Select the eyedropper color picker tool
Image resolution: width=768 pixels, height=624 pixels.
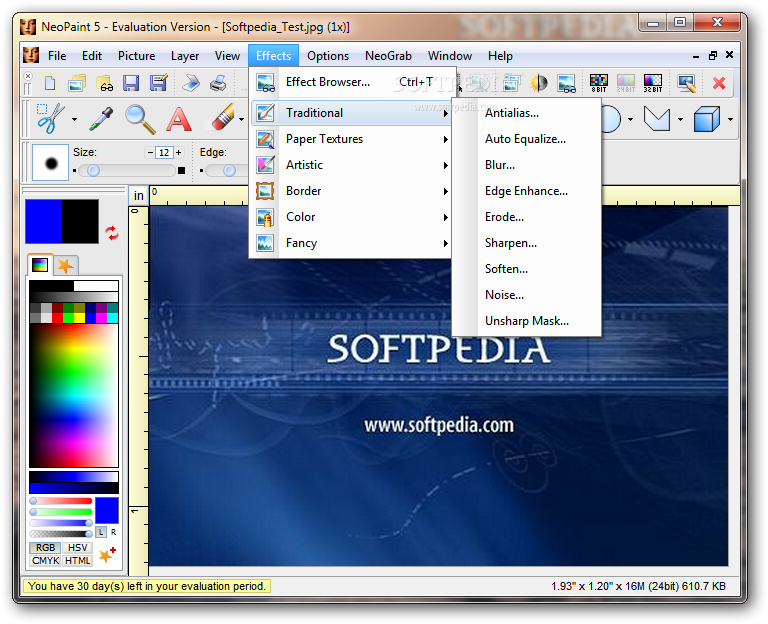(101, 119)
